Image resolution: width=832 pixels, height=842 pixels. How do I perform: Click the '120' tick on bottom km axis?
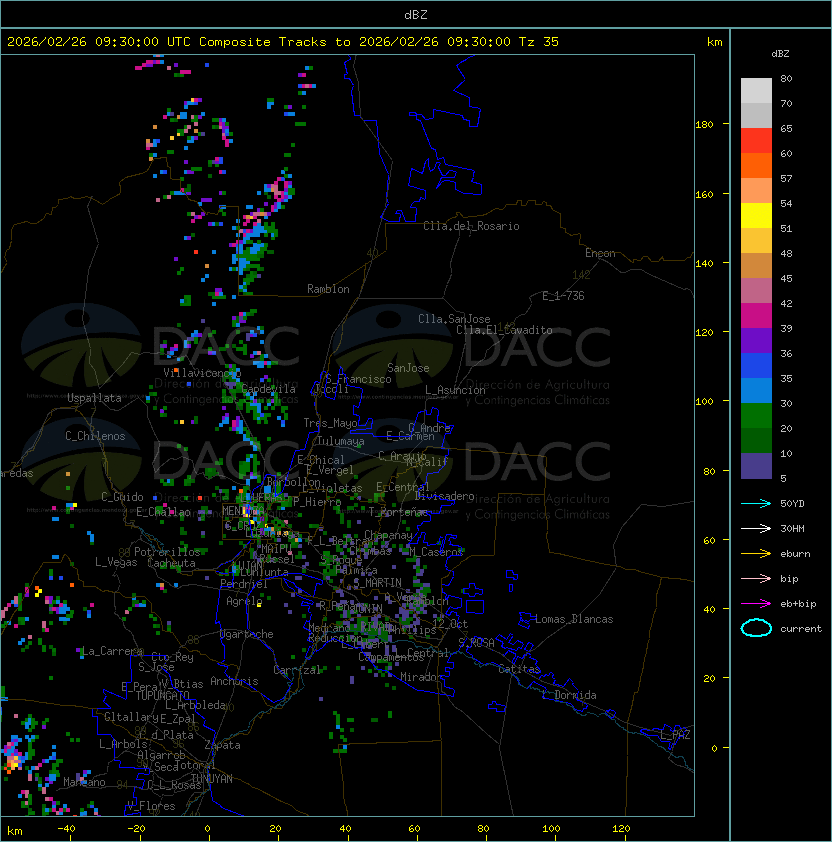pyautogui.click(x=621, y=829)
